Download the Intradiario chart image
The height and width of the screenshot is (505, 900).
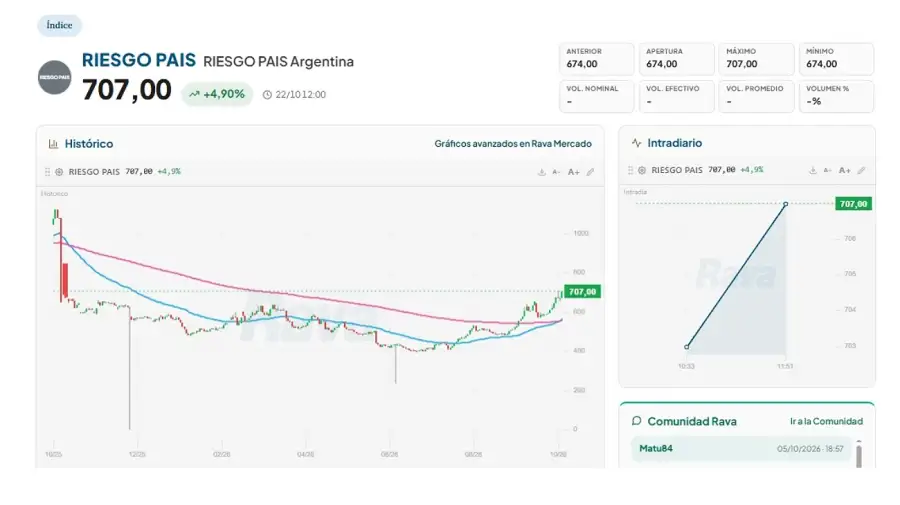(x=812, y=170)
